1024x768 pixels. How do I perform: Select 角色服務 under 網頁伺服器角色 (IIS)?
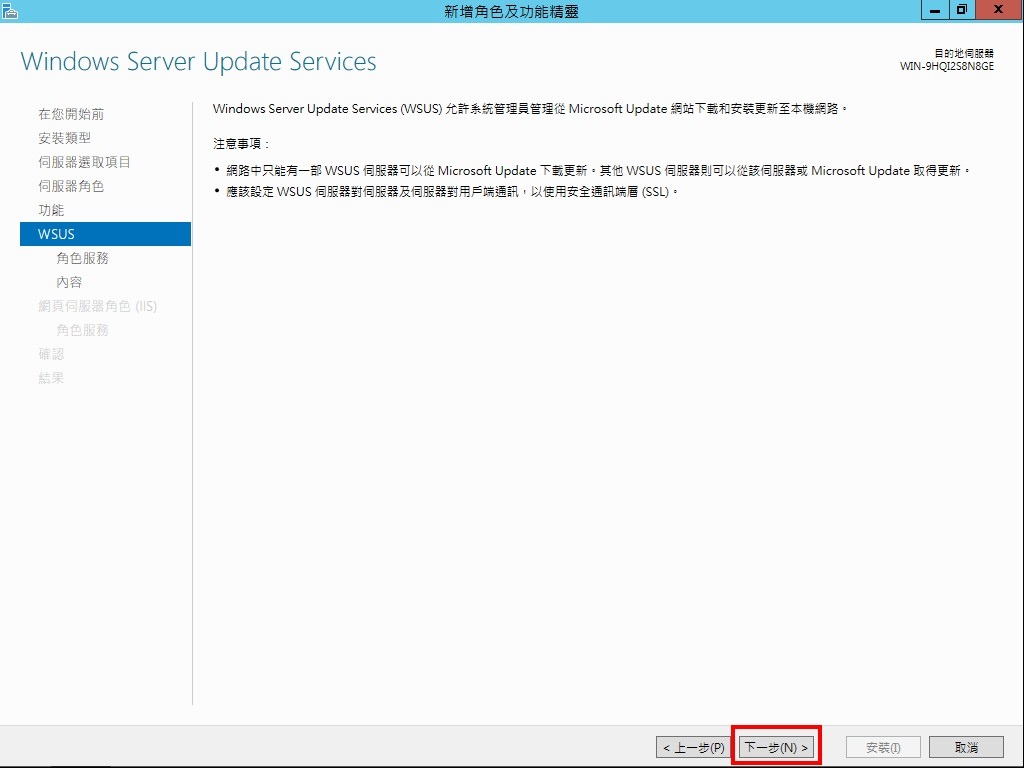pos(82,330)
